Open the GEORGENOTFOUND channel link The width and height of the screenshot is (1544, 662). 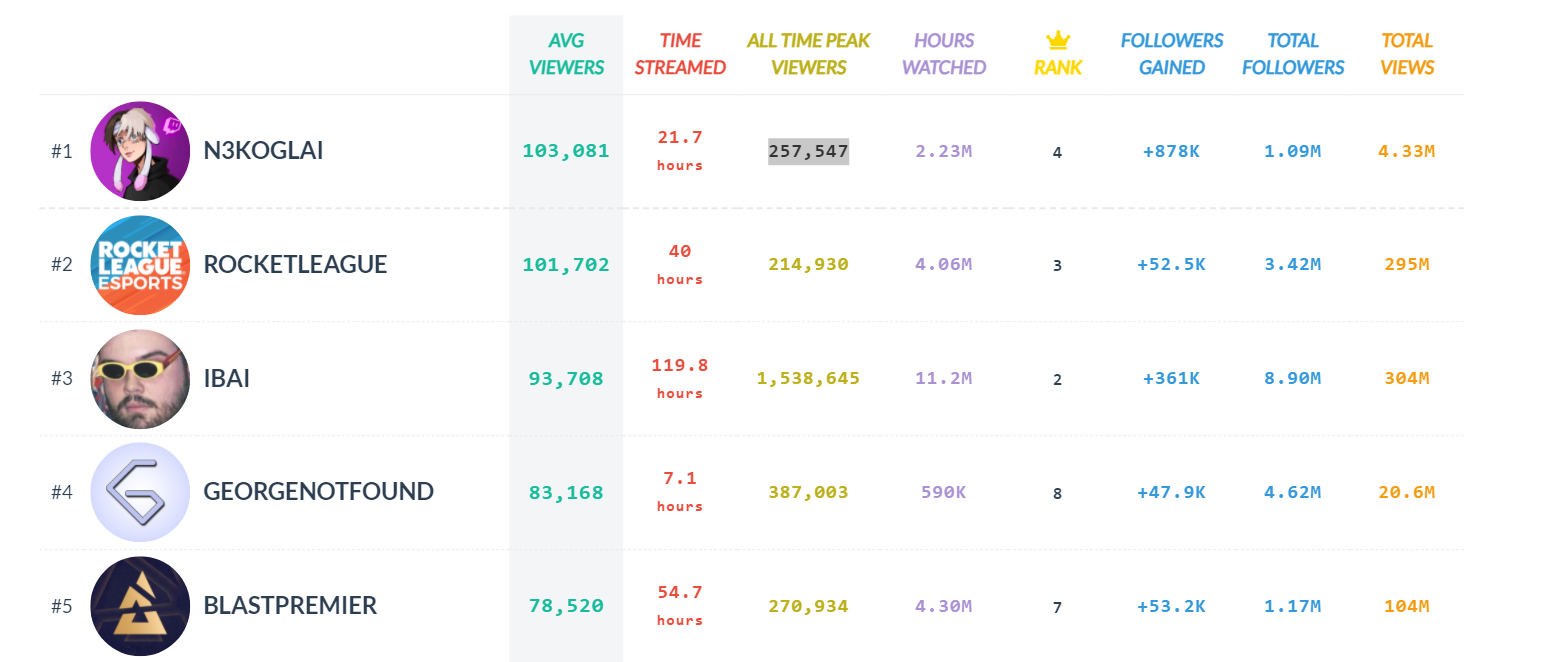[318, 492]
